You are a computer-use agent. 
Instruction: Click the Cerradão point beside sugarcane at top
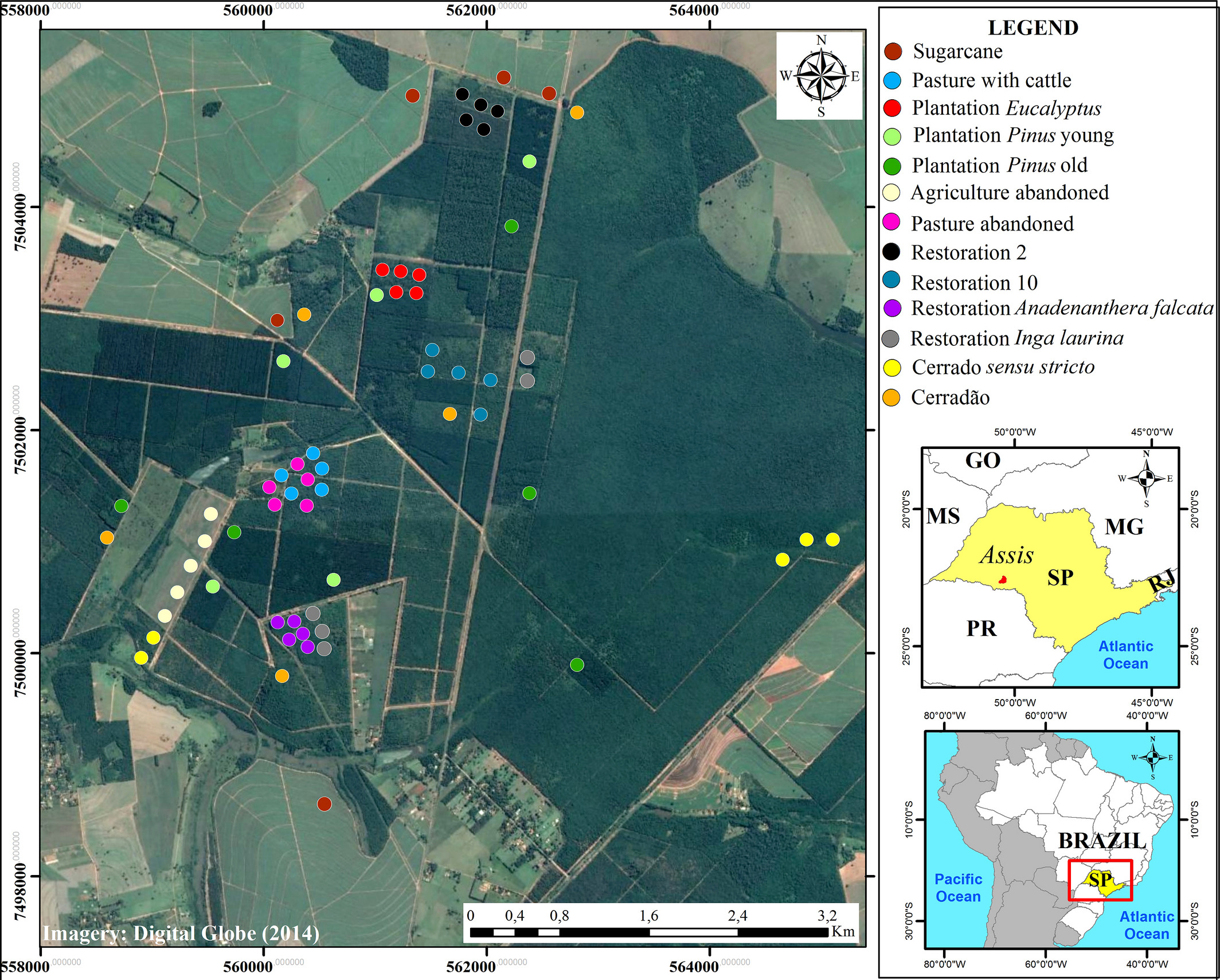577,112
